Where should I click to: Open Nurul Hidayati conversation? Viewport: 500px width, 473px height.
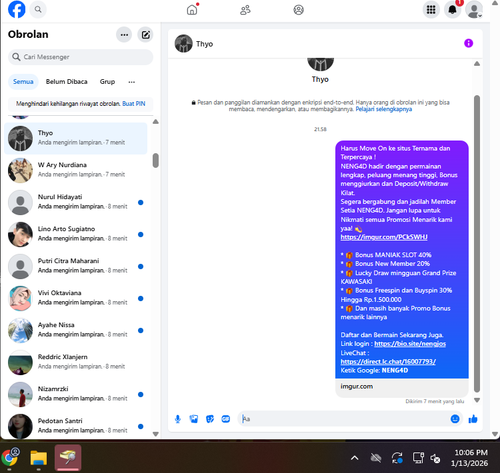[76, 202]
